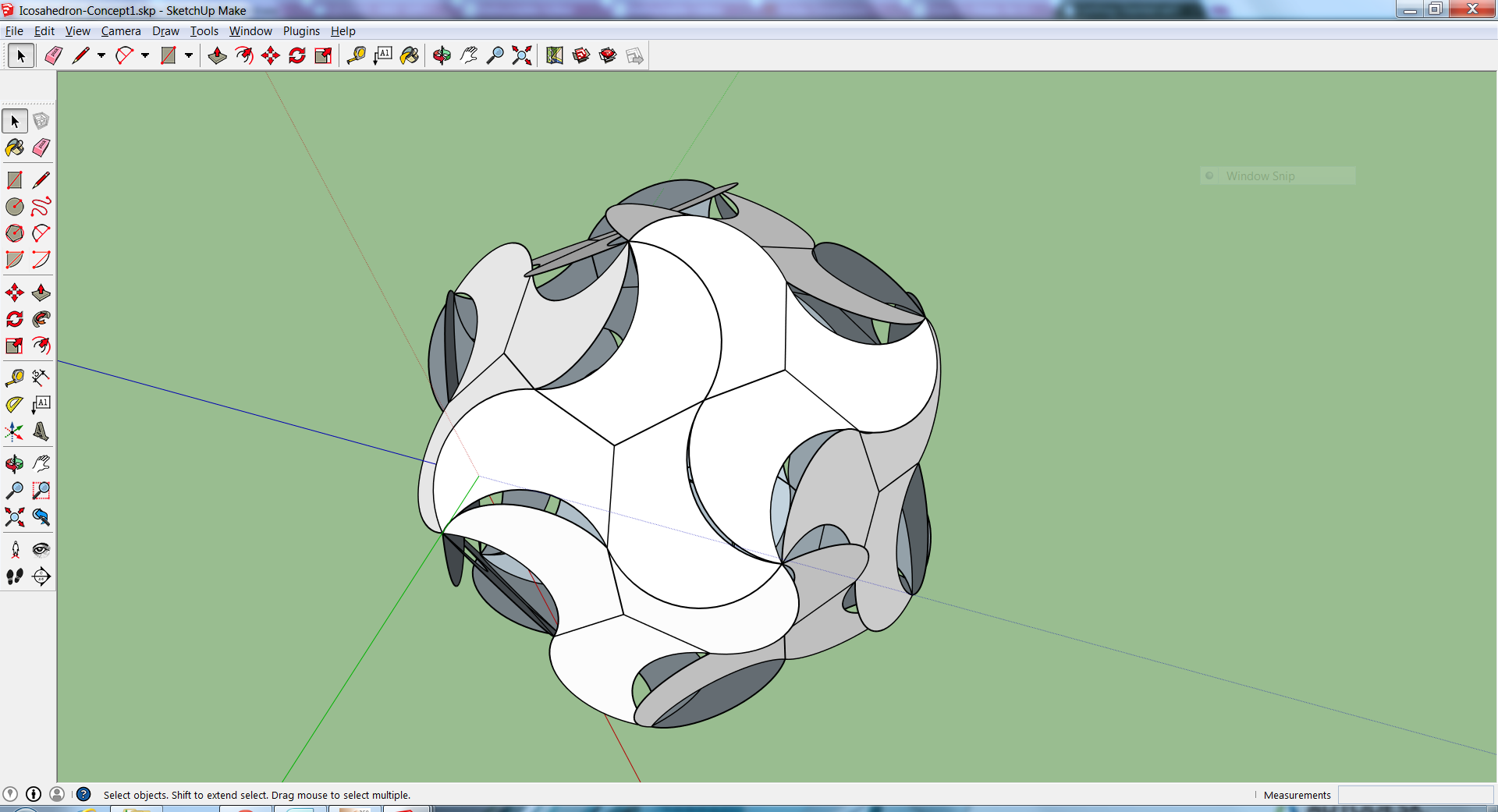Open the Edit menu
Screen dimensions: 1498x812
(x=44, y=31)
